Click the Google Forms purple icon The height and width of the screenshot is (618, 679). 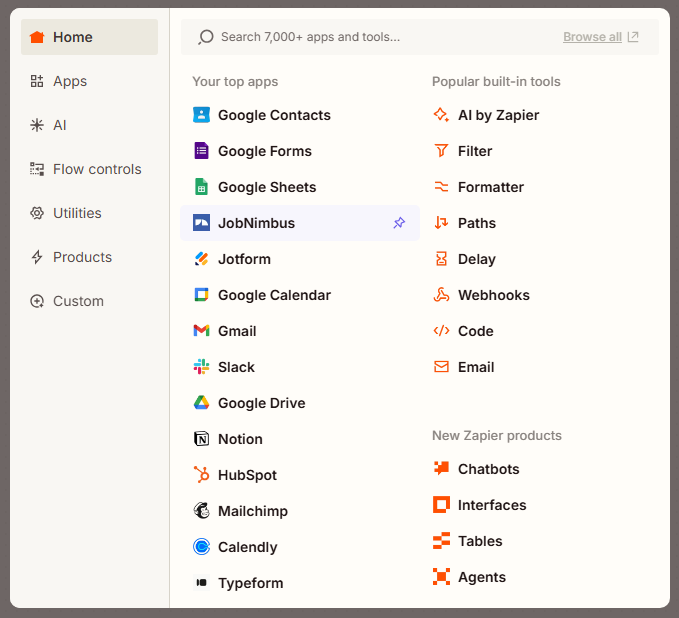201,151
